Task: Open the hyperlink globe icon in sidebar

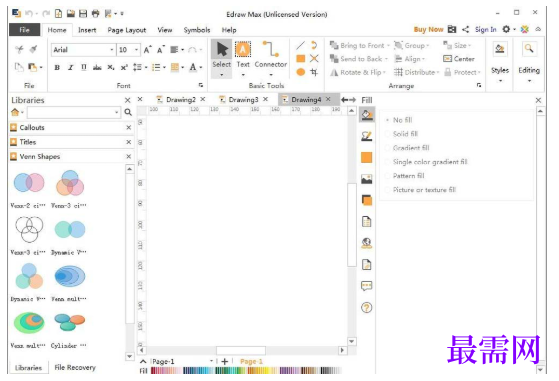Action: 367,243
